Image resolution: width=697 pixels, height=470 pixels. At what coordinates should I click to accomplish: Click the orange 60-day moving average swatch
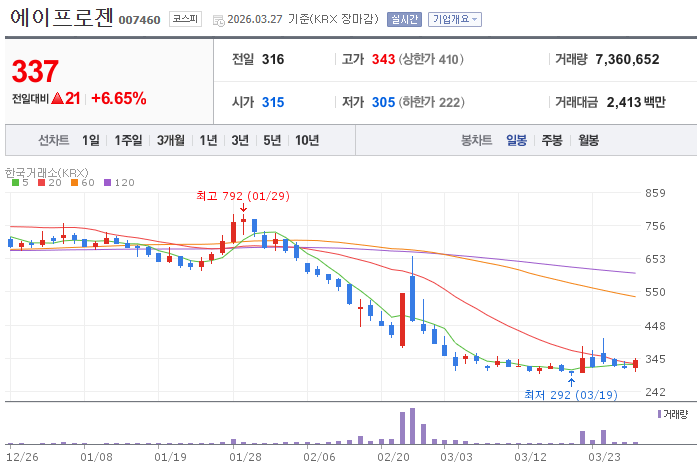(x=74, y=182)
